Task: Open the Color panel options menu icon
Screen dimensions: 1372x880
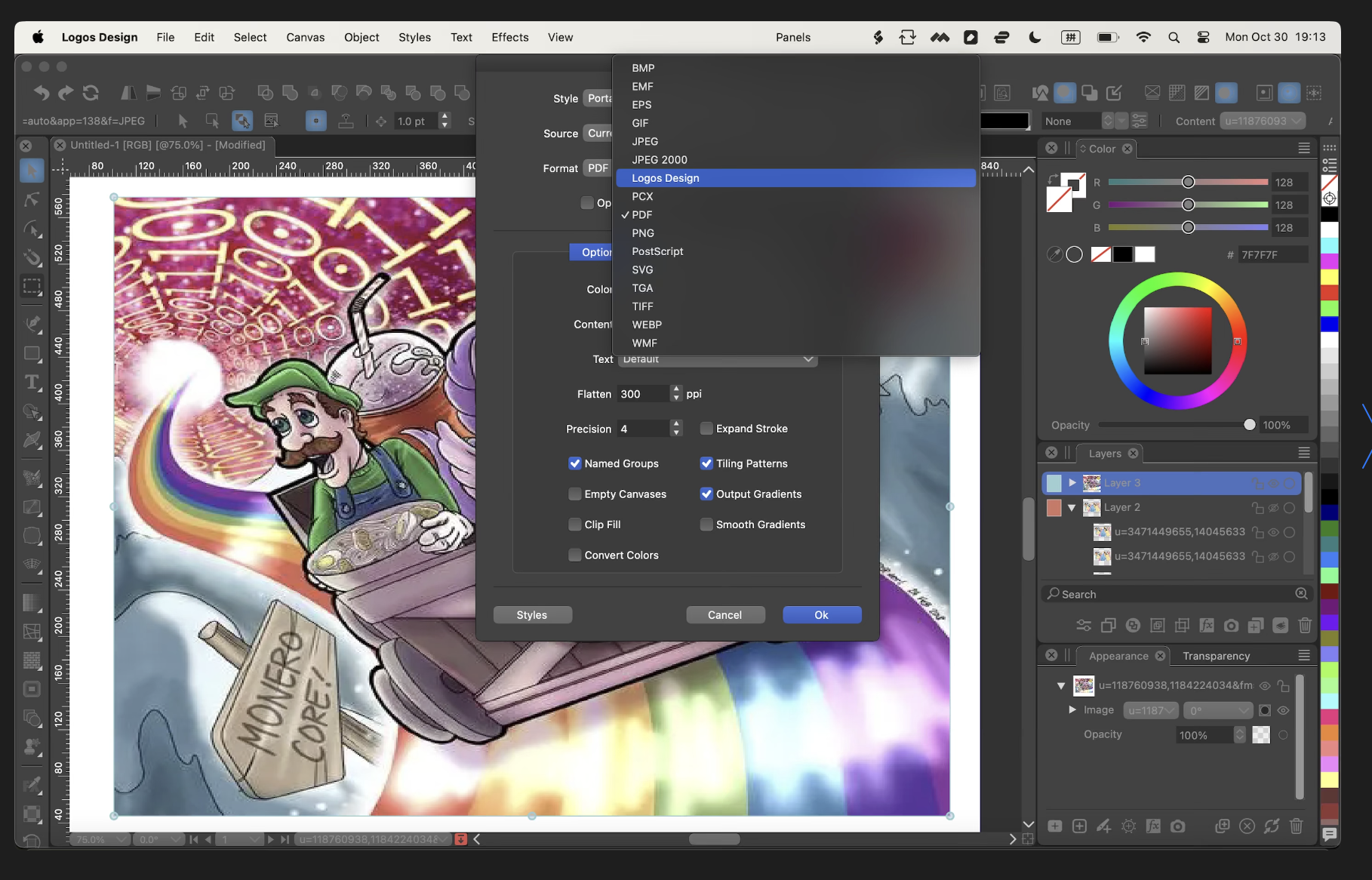Action: (1303, 149)
